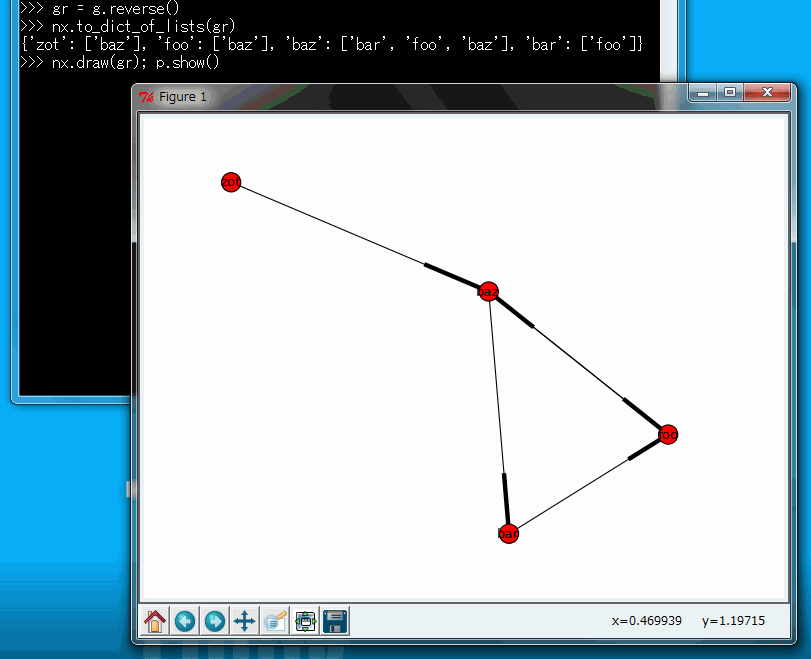The width and height of the screenshot is (811, 659).
Task: Click the x/y coordinate readout in toolbar
Action: click(x=688, y=621)
